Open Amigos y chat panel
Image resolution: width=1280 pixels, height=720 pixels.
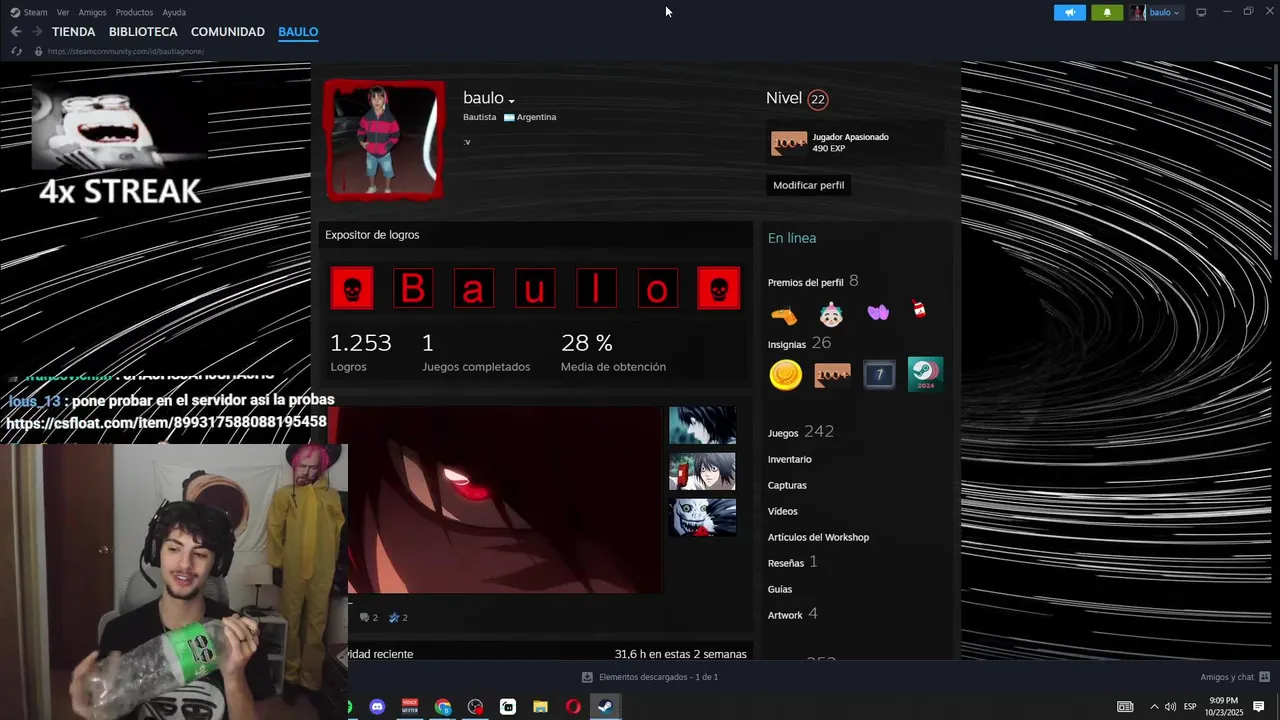pos(1235,677)
